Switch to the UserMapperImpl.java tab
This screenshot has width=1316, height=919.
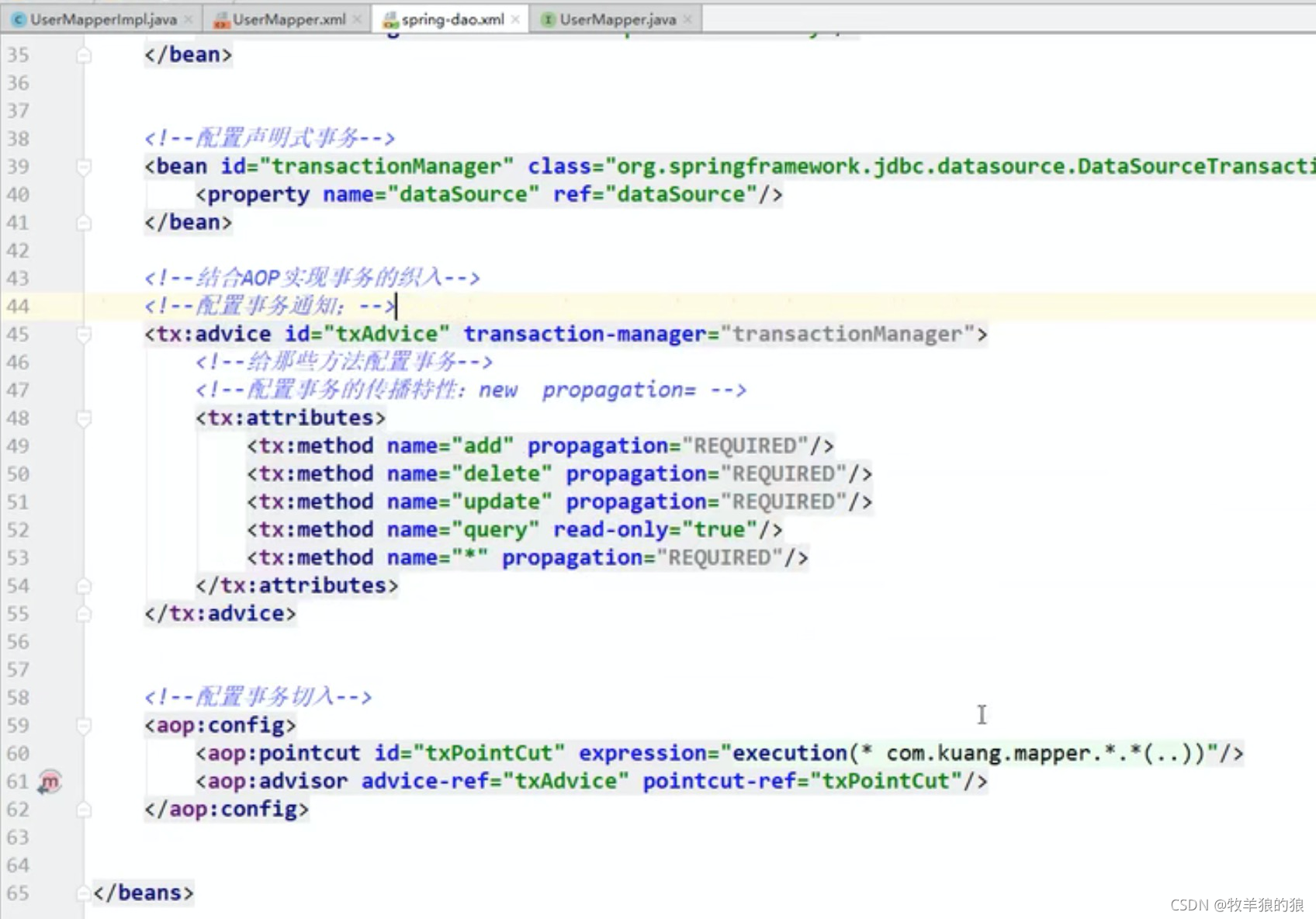pos(102,19)
